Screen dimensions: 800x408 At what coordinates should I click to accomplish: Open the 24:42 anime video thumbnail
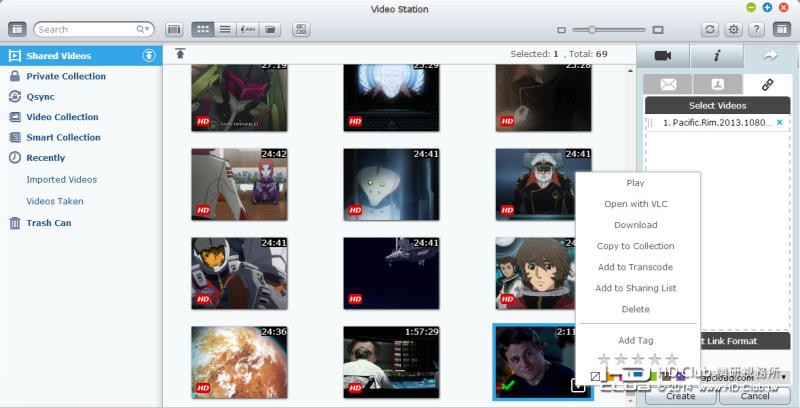239,184
